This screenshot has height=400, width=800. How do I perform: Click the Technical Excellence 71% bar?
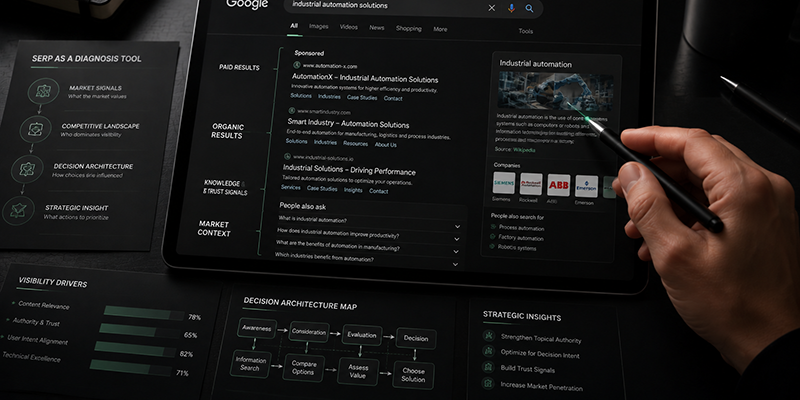[130, 366]
